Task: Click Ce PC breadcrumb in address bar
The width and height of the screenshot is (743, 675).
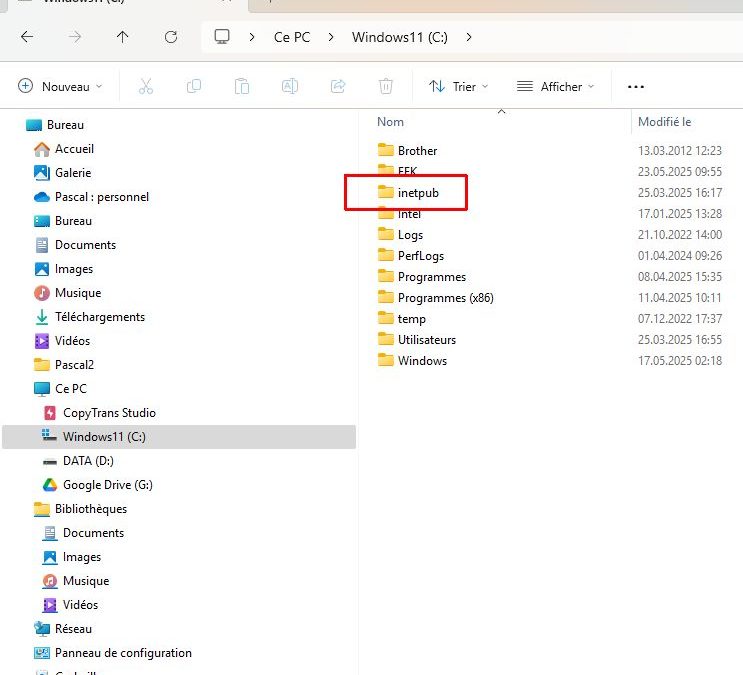Action: pos(292,37)
